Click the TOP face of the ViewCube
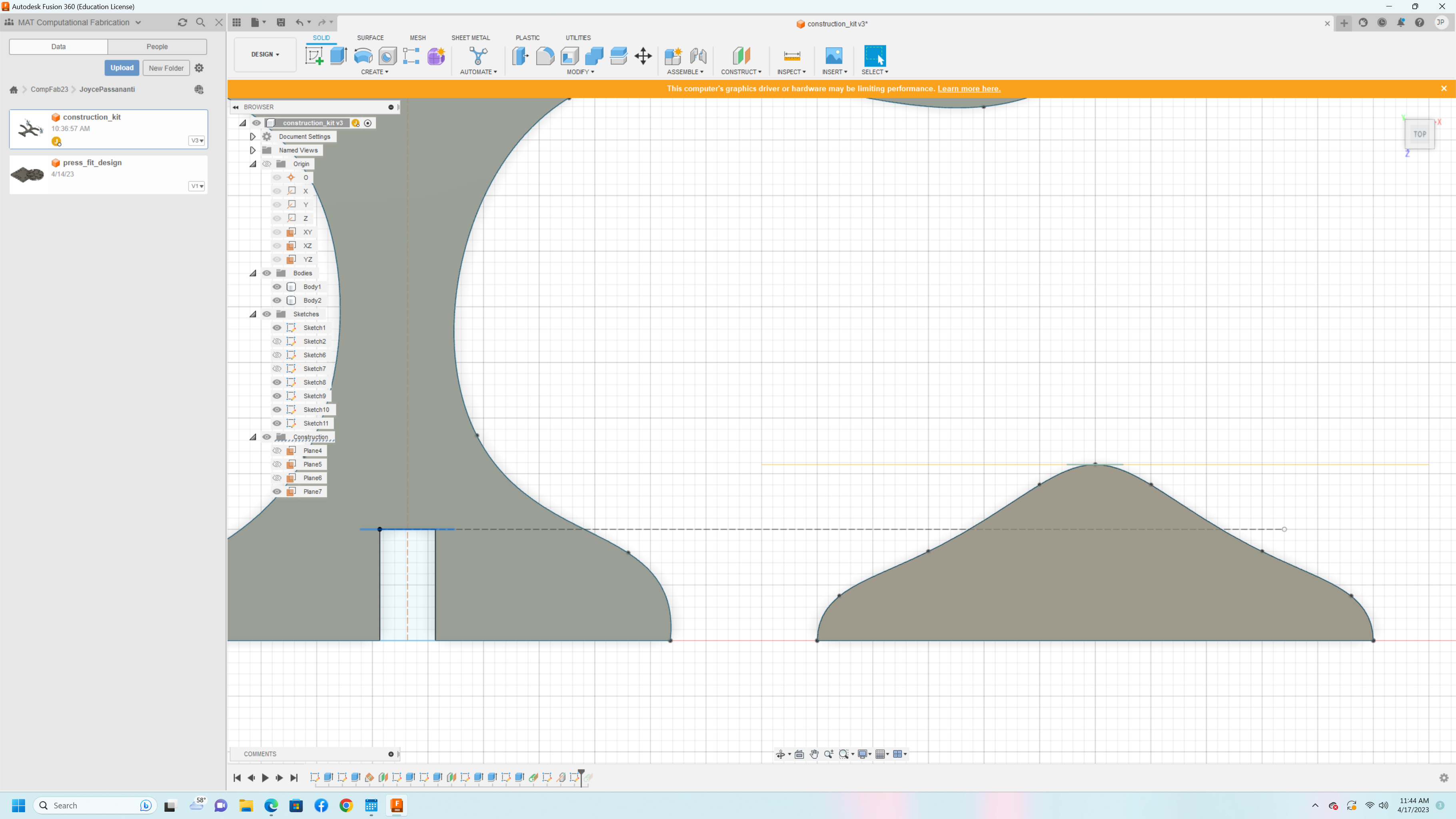 [1419, 134]
